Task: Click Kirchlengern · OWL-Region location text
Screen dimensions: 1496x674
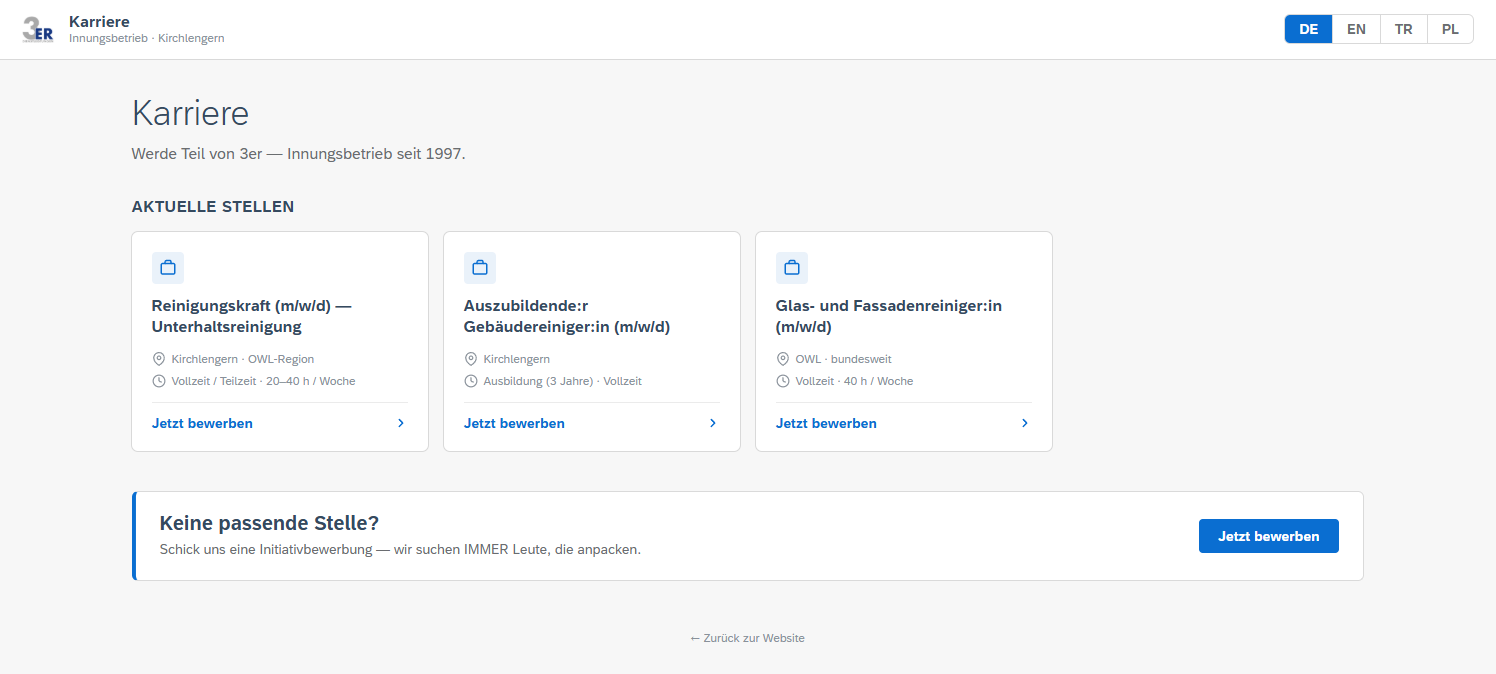Action: click(243, 359)
